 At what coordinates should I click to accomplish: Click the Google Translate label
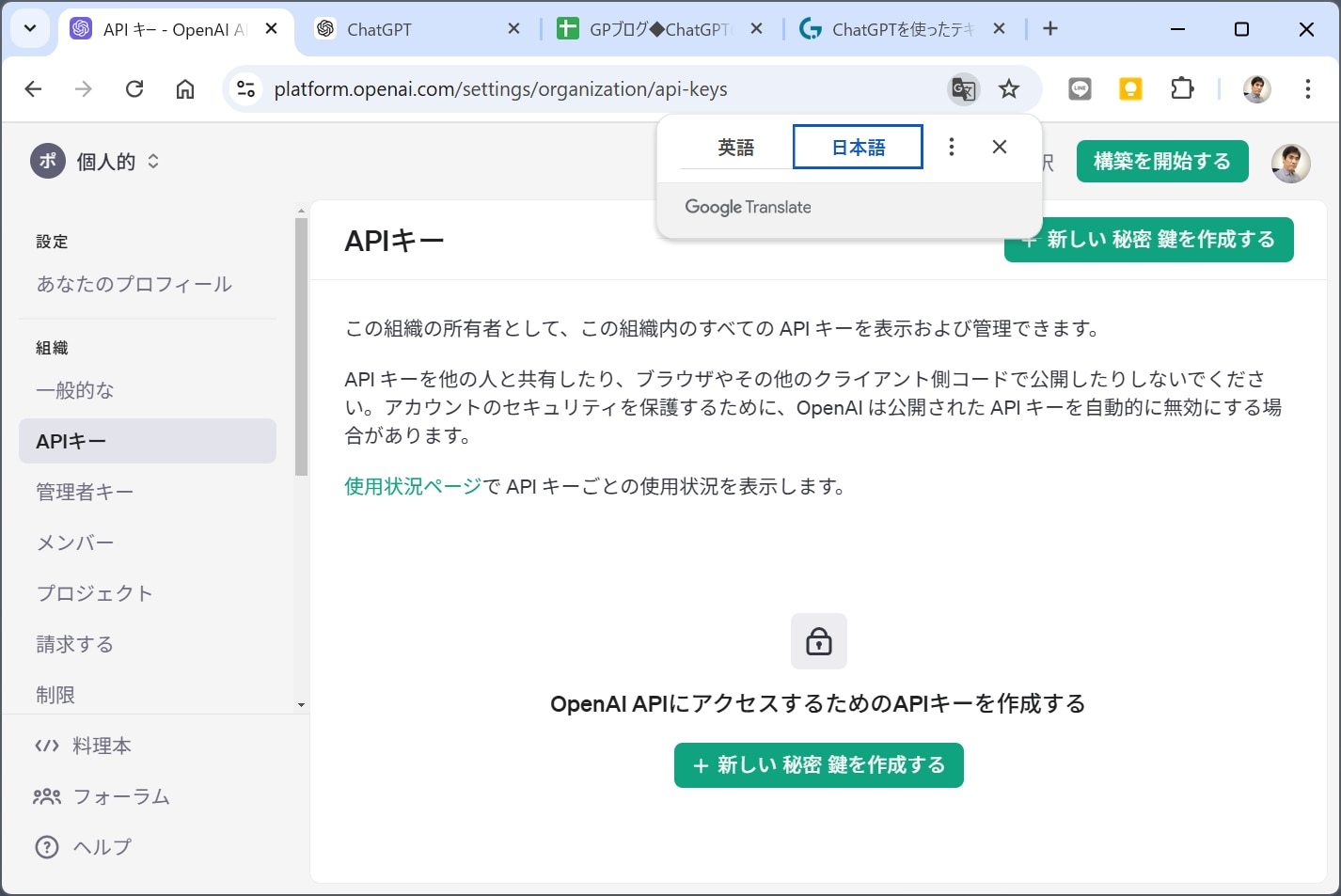(x=748, y=207)
